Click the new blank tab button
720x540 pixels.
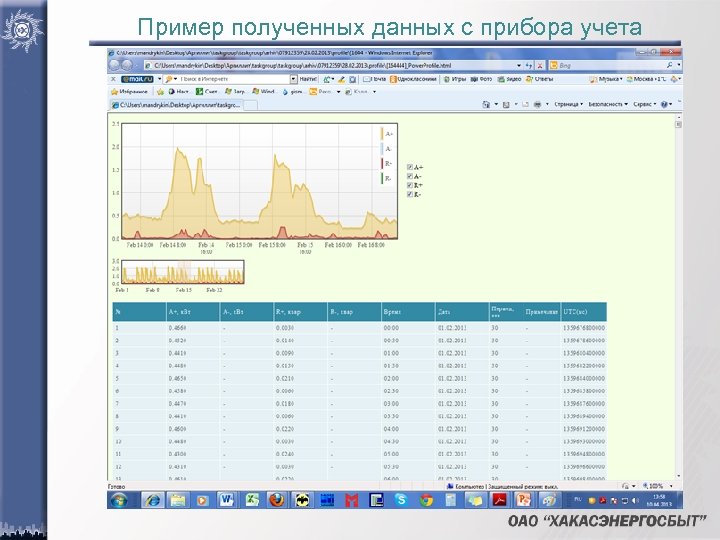[250, 105]
